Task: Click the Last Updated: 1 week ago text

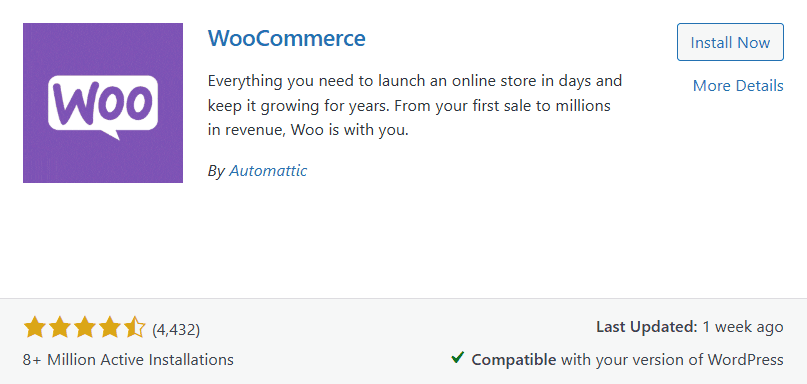Action: click(x=690, y=327)
